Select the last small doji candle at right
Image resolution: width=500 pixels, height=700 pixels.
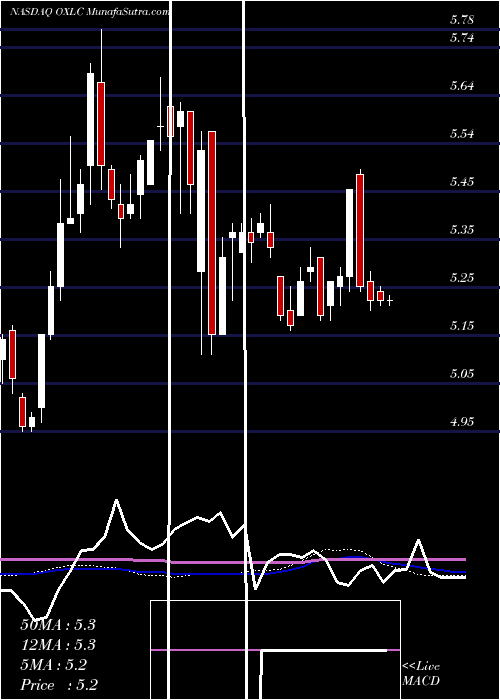[x=390, y=301]
